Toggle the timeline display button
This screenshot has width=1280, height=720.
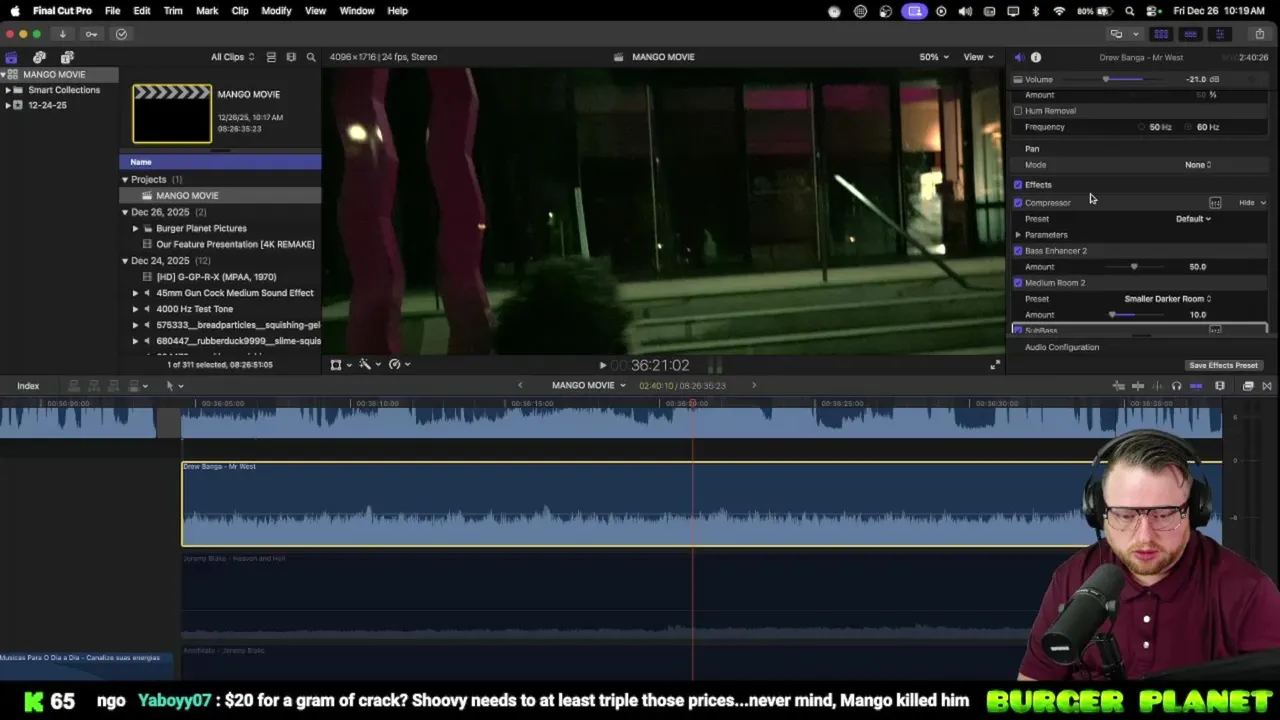[x=1190, y=34]
